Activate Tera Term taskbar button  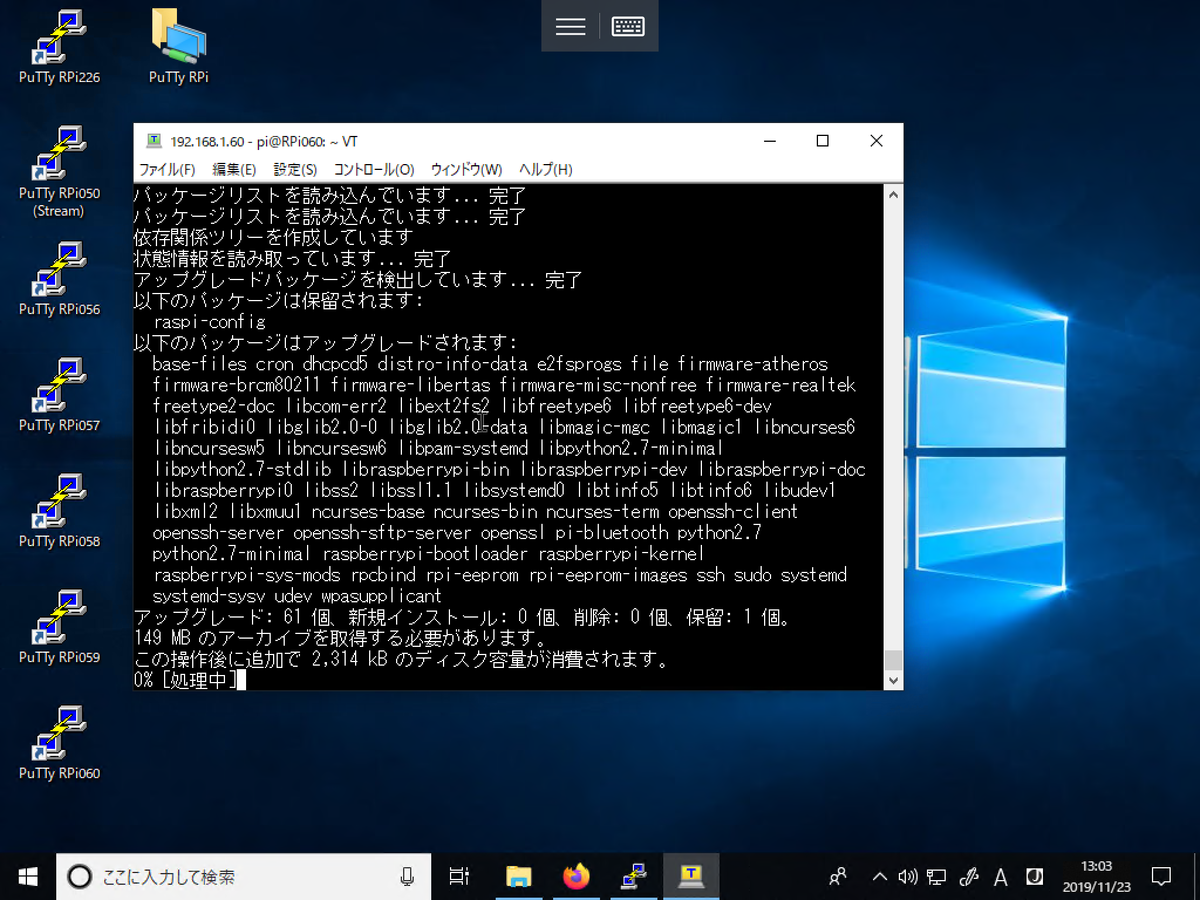tap(691, 877)
